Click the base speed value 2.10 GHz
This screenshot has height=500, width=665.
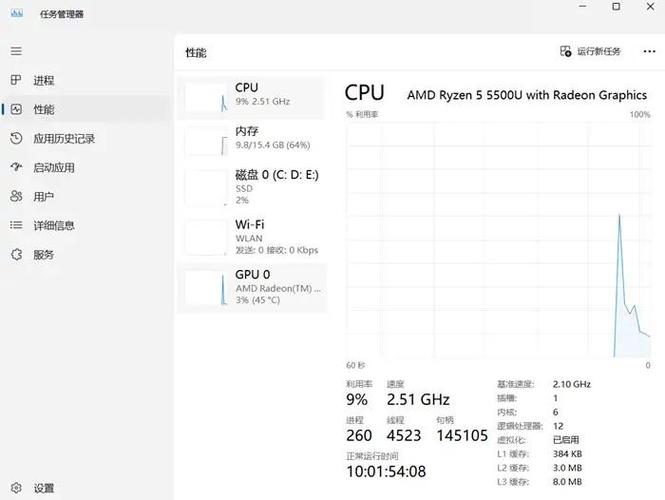pyautogui.click(x=571, y=384)
